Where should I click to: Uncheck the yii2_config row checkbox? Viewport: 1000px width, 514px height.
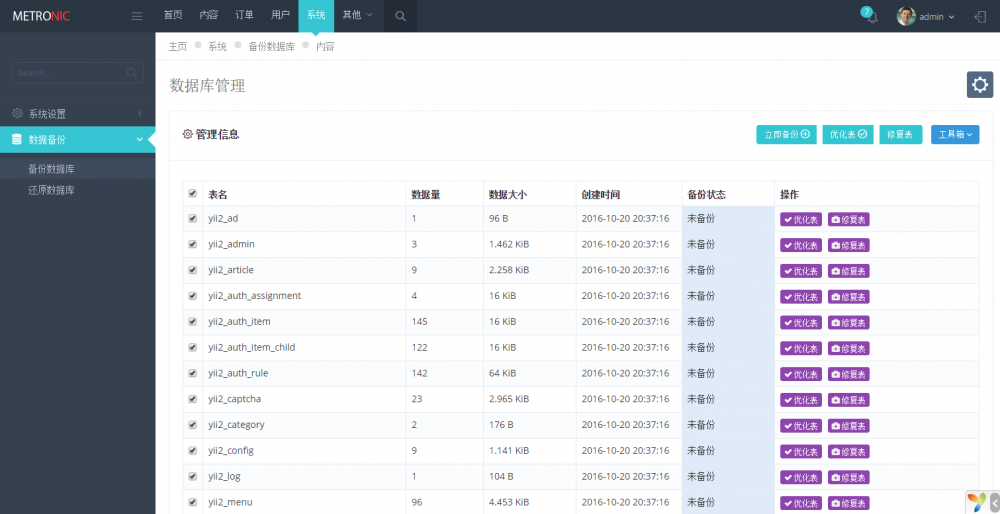click(x=193, y=450)
